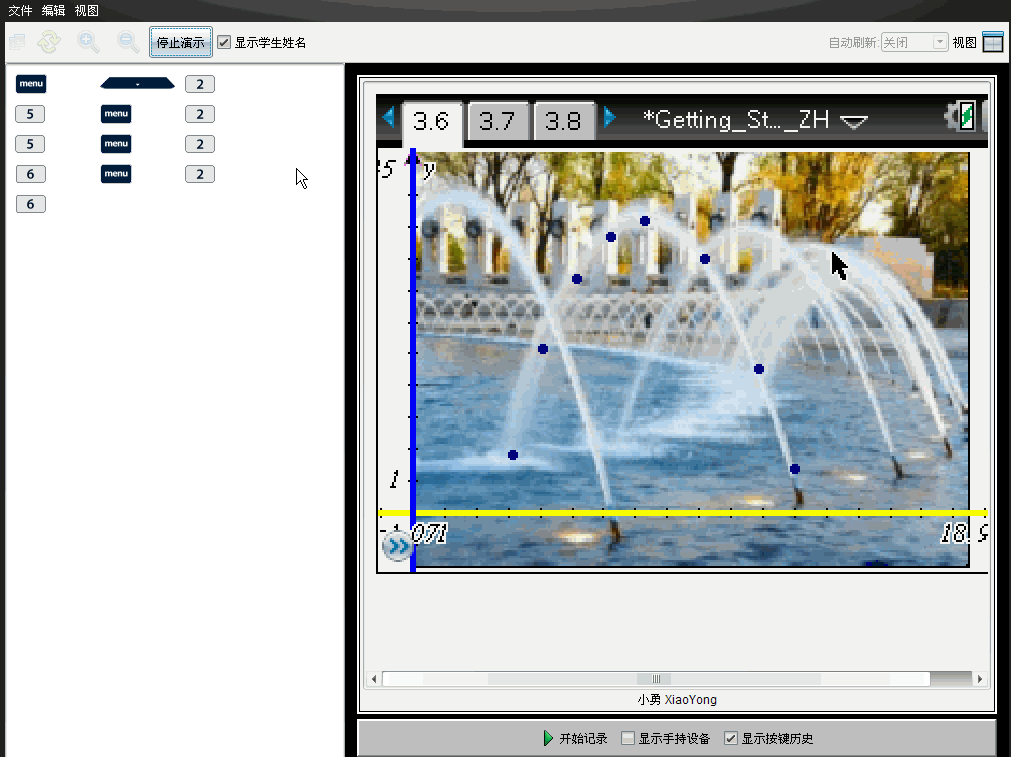
Task: Click 开始记录 to start recording
Action: point(575,738)
